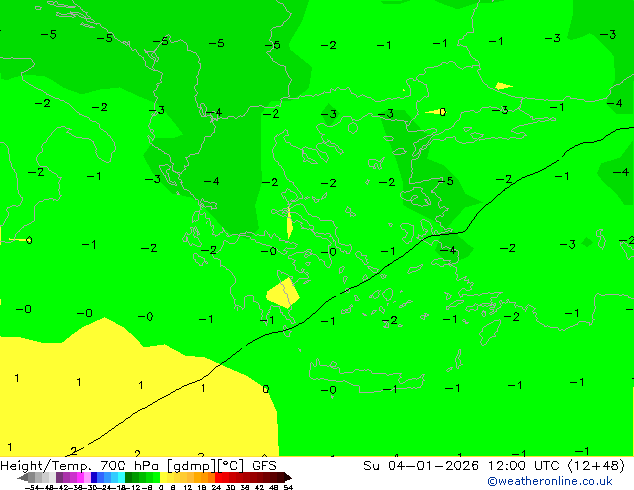Select the dark green swatch in color scale

[129, 477]
